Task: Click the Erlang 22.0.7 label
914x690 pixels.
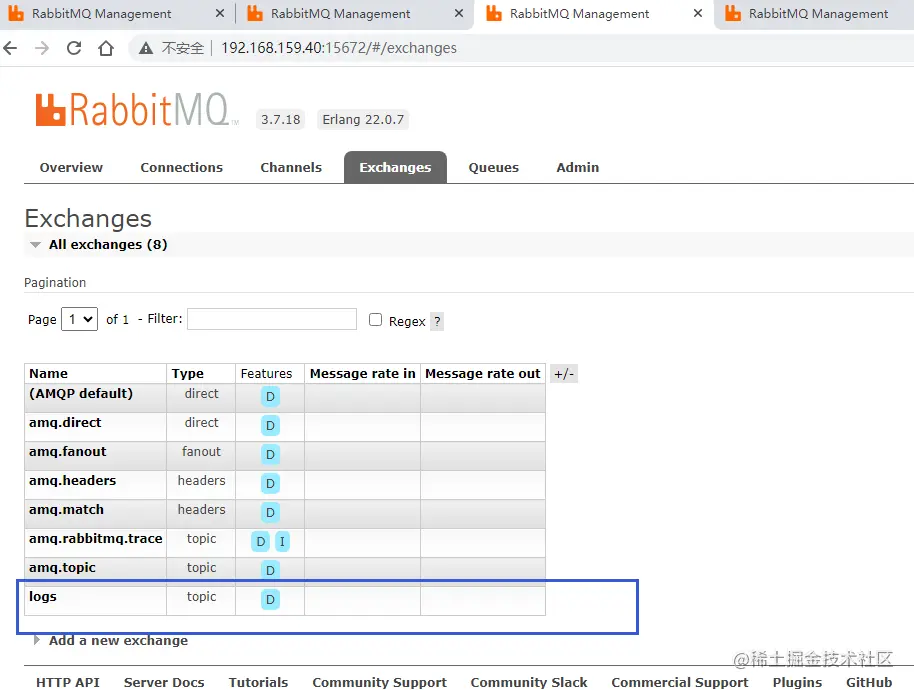Action: (x=363, y=120)
